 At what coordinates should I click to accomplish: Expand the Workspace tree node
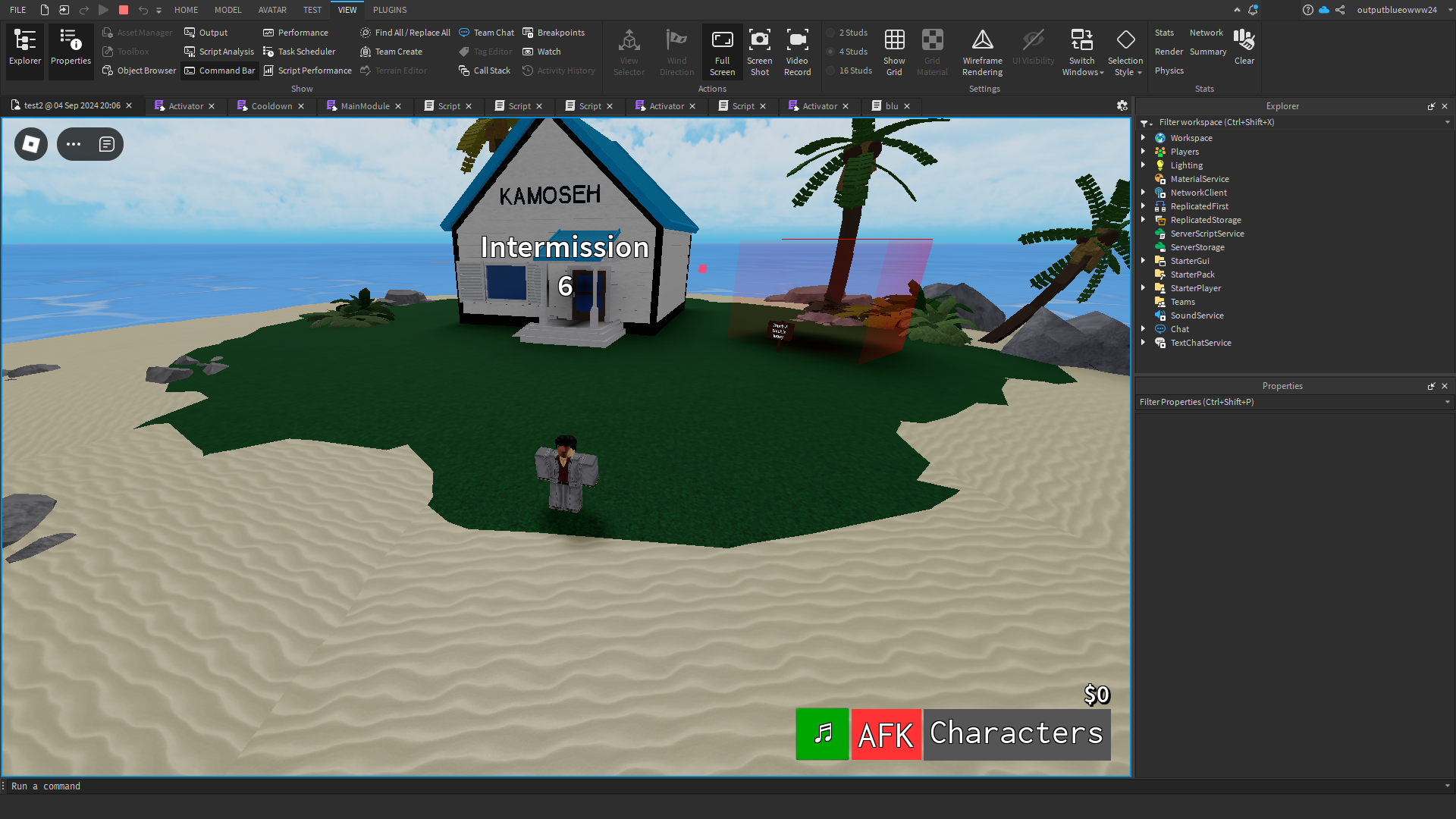click(1143, 138)
